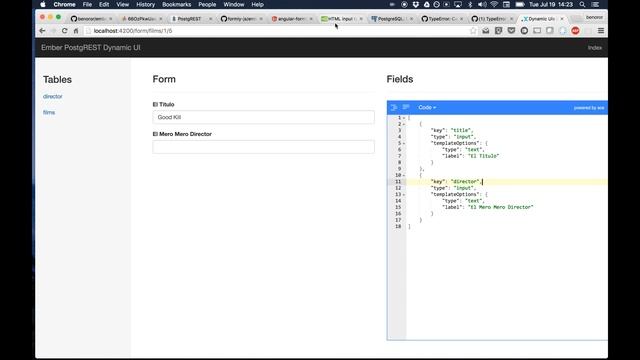Screen dimensions: 640x360
Task: Open the Window menu
Action: (x=233, y=4)
